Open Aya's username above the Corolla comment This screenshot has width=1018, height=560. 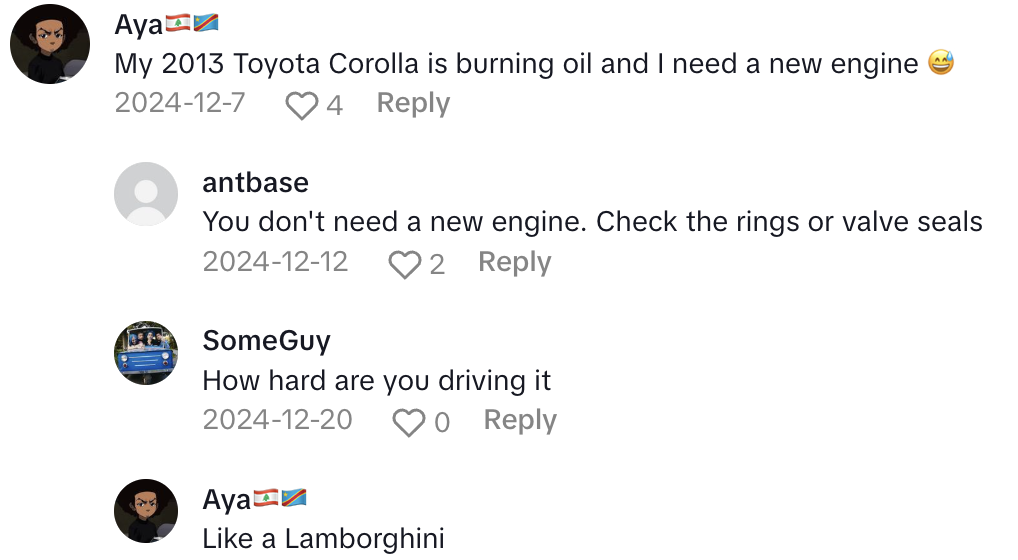pos(139,25)
